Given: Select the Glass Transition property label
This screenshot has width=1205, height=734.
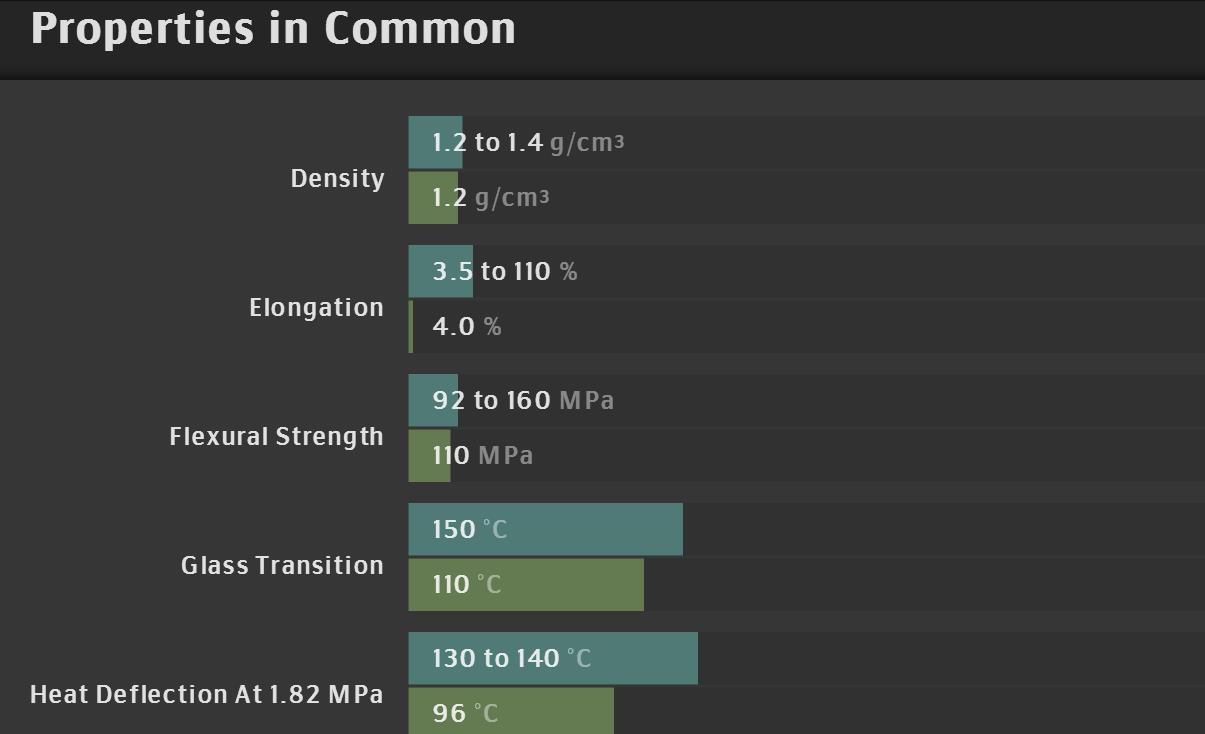Looking at the screenshot, I should [x=282, y=566].
